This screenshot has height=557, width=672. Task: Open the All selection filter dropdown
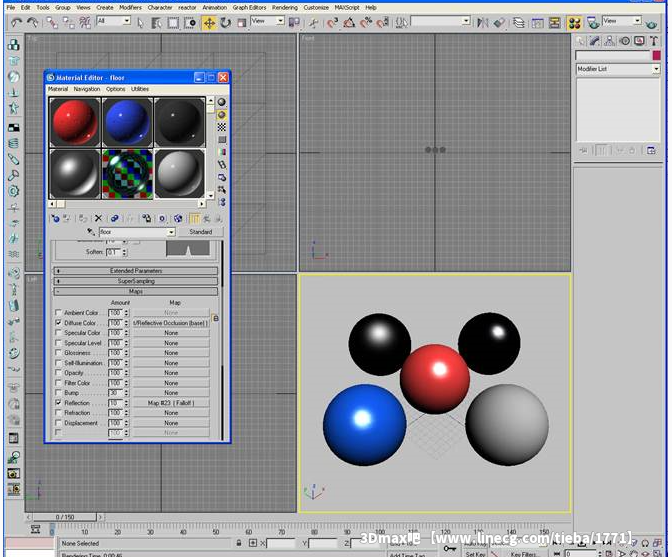click(x=127, y=21)
